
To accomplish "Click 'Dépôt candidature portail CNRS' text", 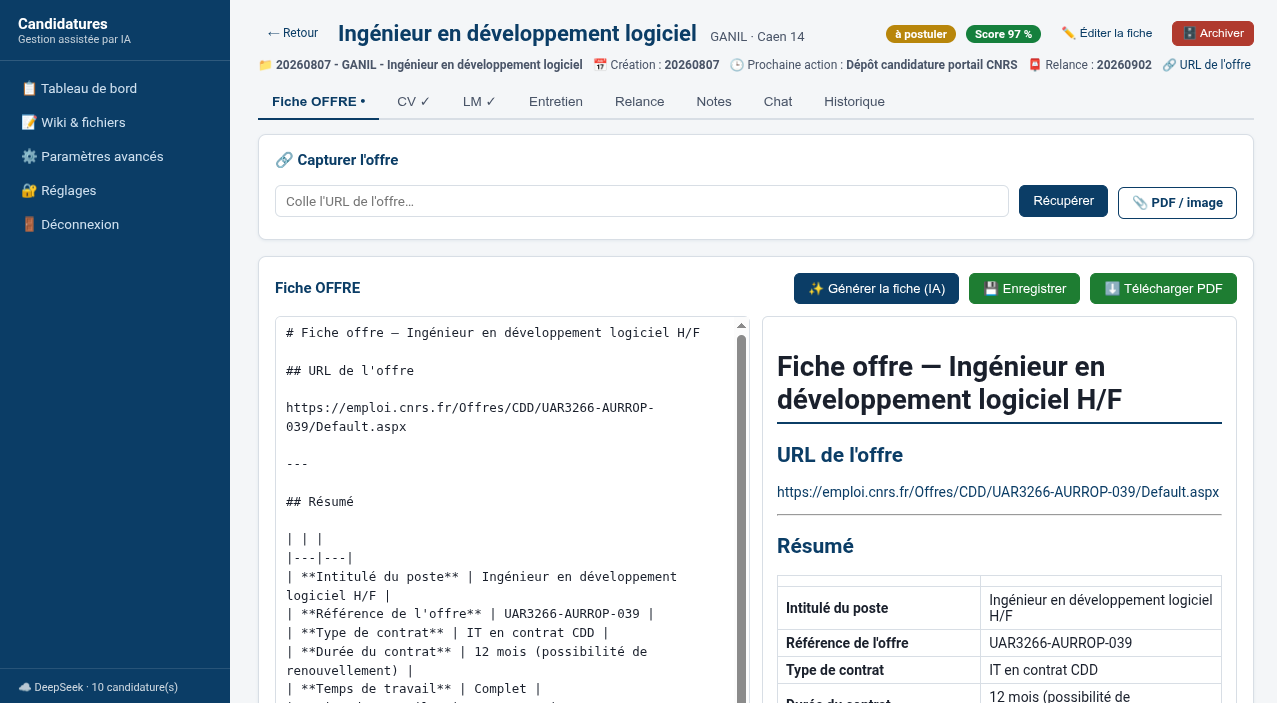I will click(x=931, y=65).
